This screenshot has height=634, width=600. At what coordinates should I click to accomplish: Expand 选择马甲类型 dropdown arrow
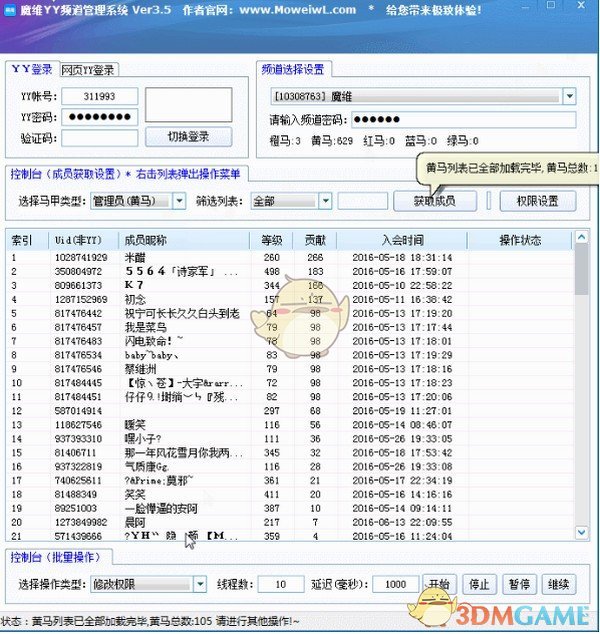(179, 201)
